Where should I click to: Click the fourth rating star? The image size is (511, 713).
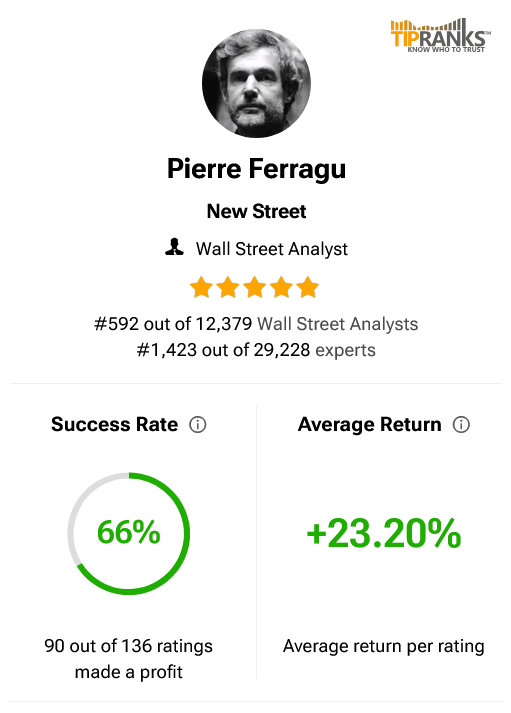tap(281, 287)
